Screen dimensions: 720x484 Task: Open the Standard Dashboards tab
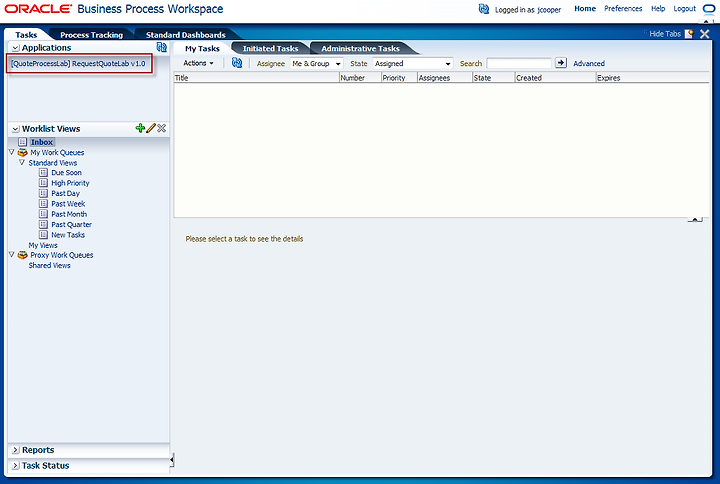[186, 35]
